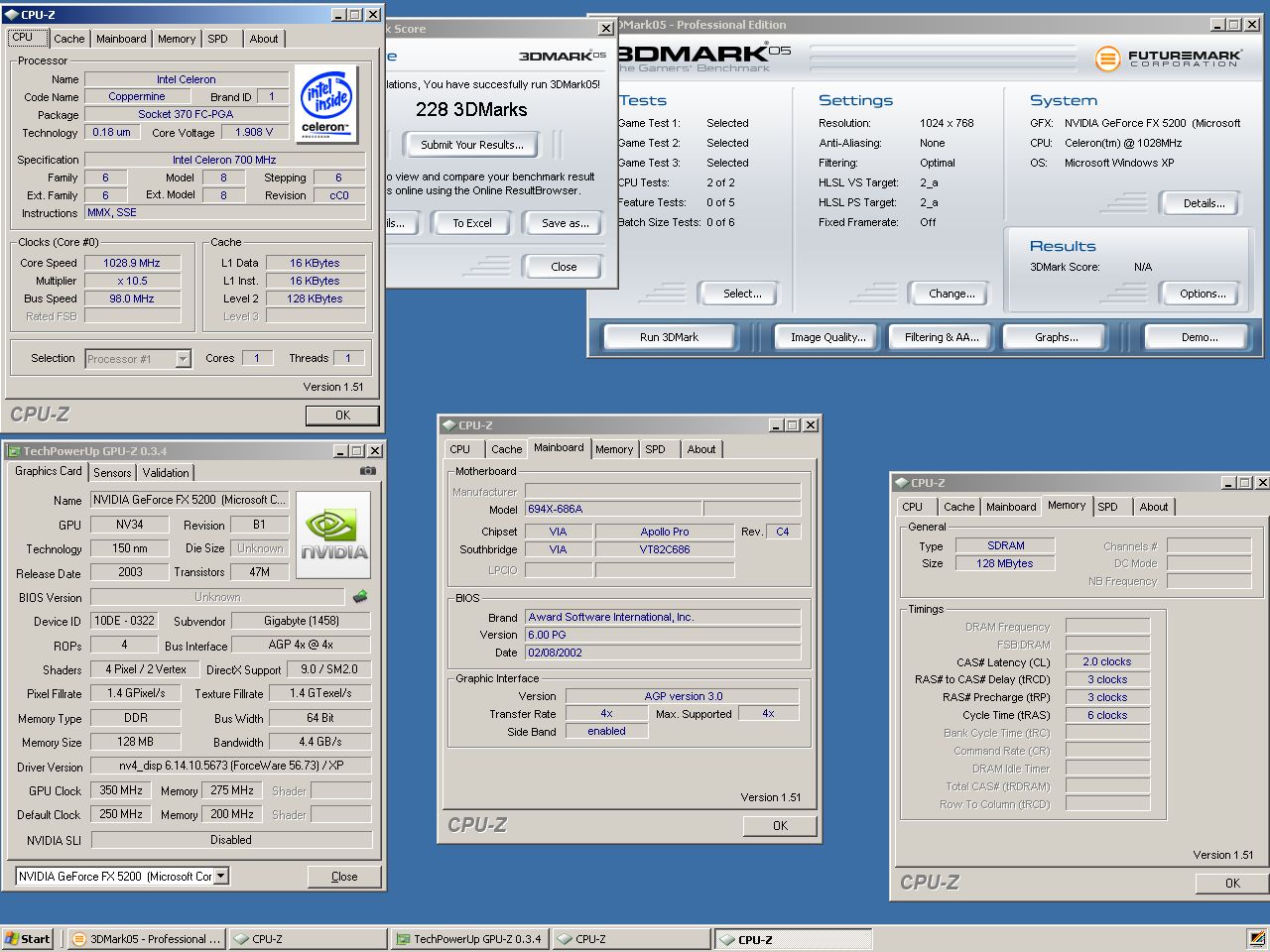
Task: Click Image Quality button
Action: (x=827, y=337)
